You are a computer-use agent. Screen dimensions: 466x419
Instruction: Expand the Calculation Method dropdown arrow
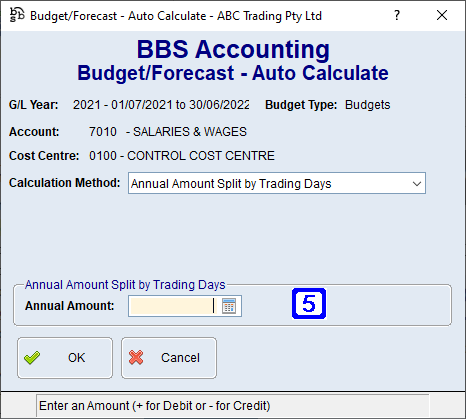pyautogui.click(x=417, y=183)
